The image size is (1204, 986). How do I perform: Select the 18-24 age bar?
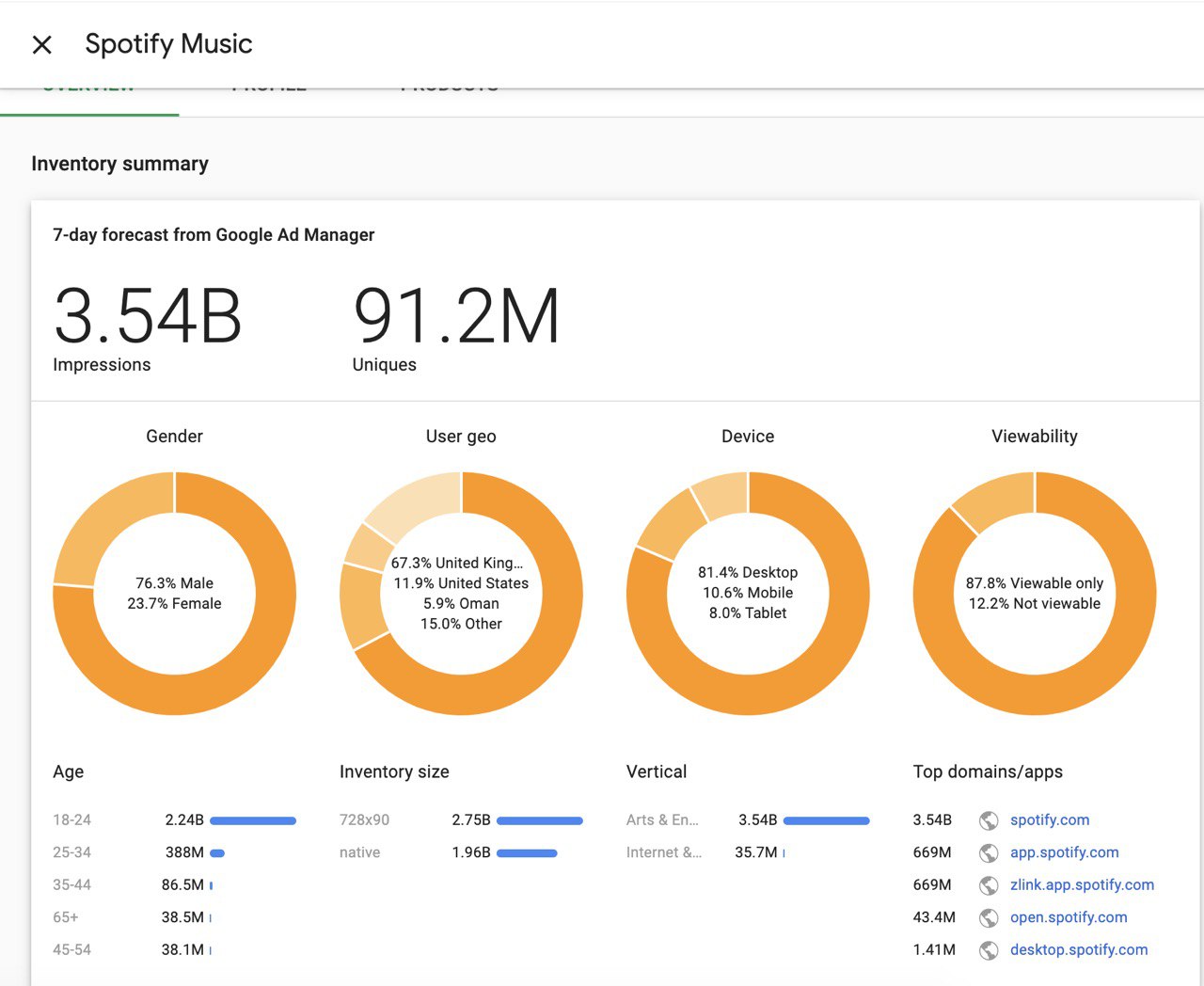click(x=253, y=821)
